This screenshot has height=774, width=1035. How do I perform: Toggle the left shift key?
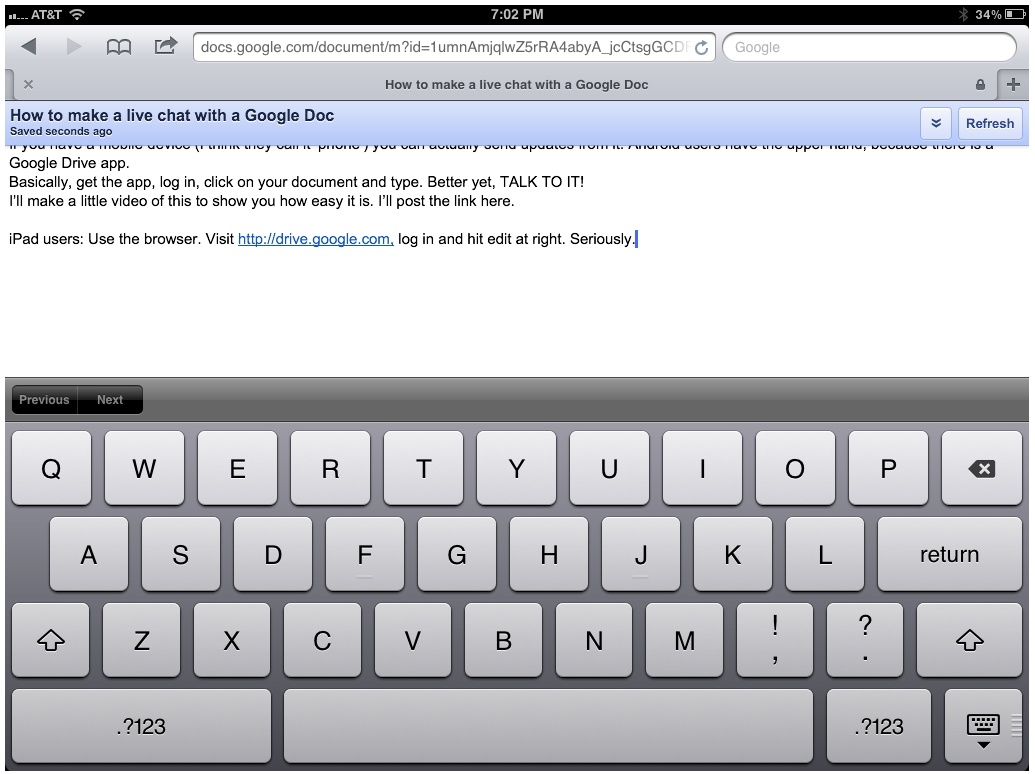click(51, 640)
